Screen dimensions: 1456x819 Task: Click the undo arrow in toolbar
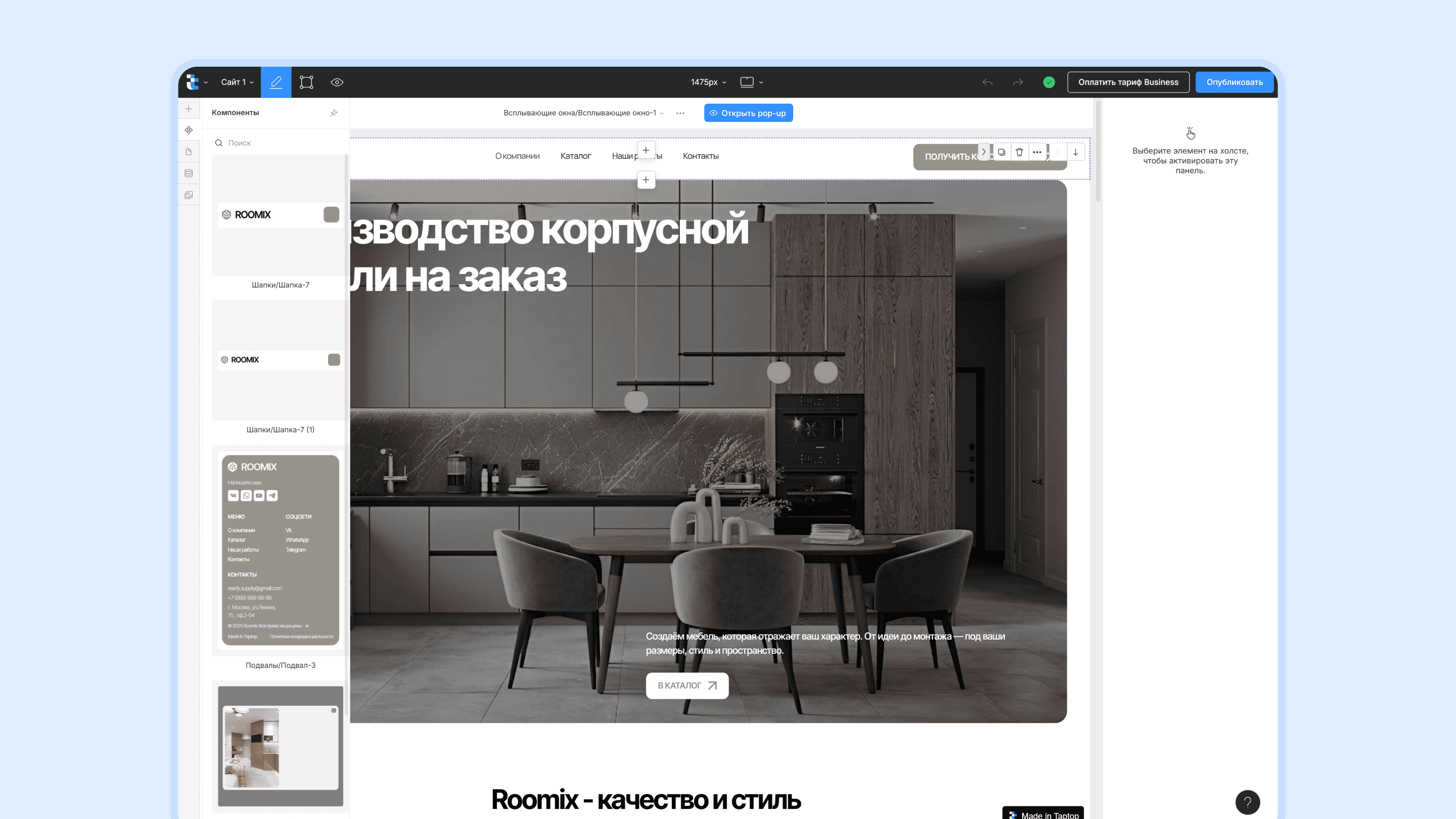[x=987, y=82]
